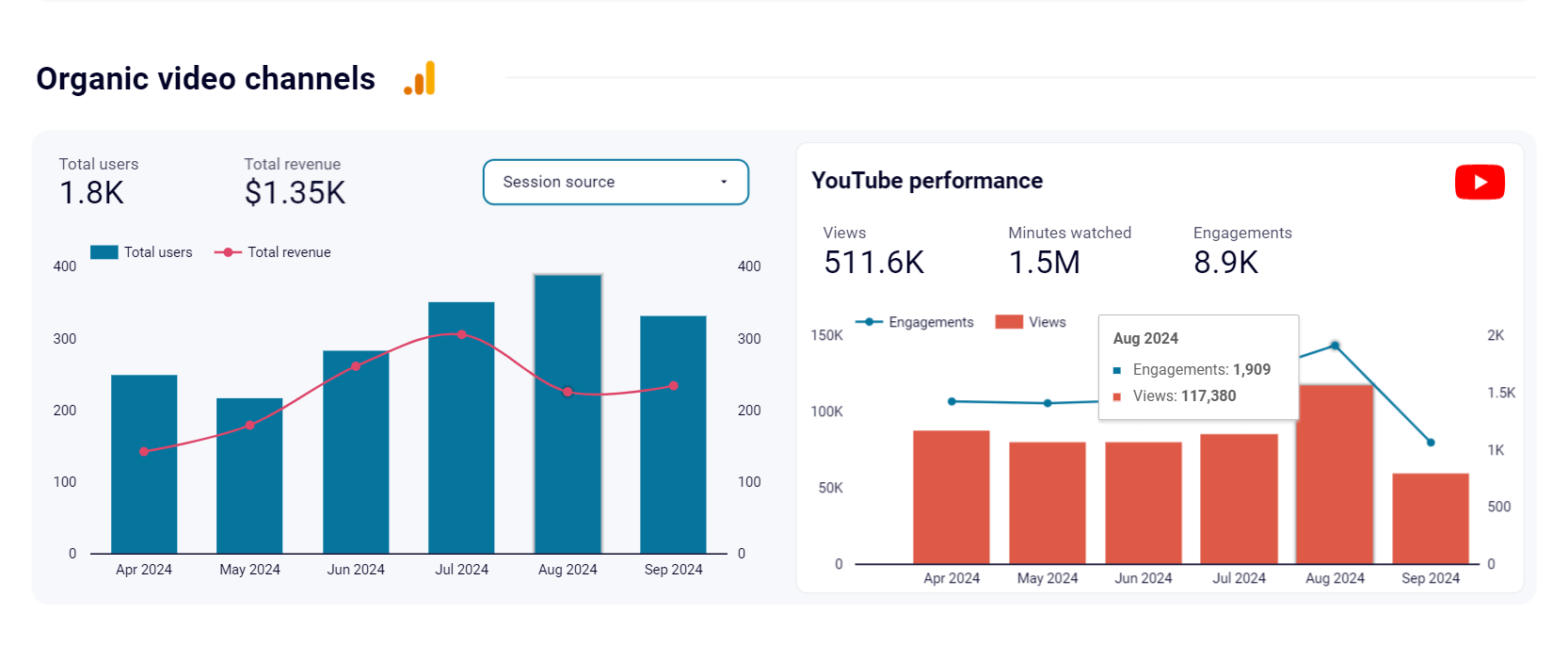This screenshot has height=645, width=1568.
Task: Toggle the Total users legend item
Action: (x=141, y=252)
